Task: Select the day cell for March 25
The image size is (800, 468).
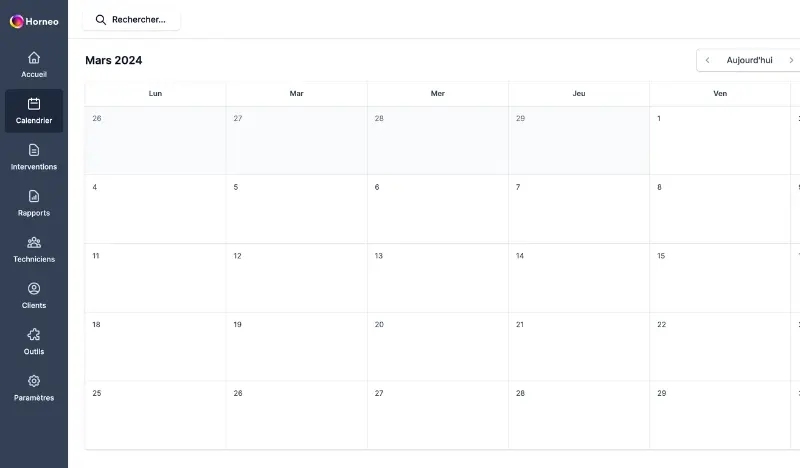Action: pyautogui.click(x=155, y=415)
